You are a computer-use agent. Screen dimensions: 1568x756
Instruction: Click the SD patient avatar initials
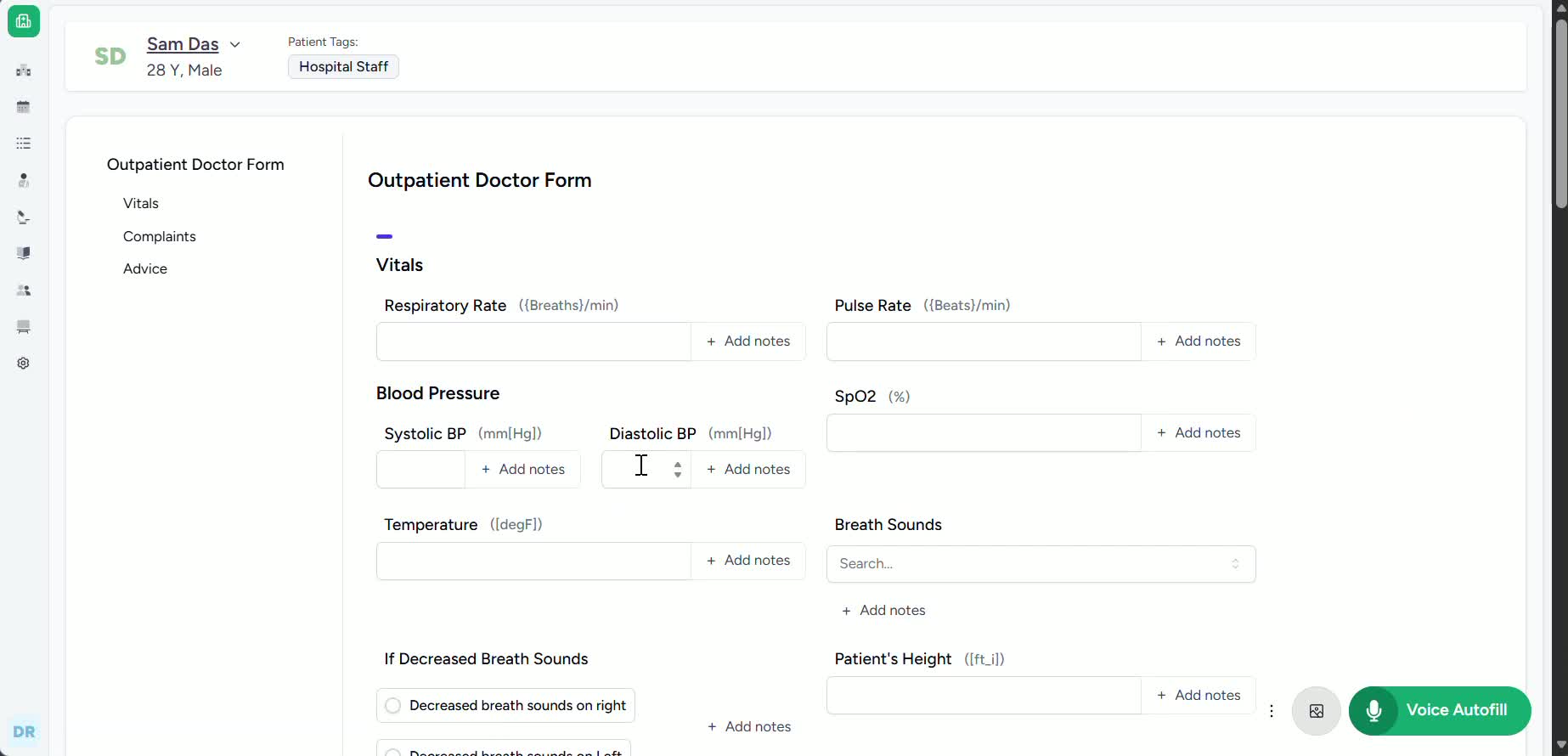pos(110,56)
